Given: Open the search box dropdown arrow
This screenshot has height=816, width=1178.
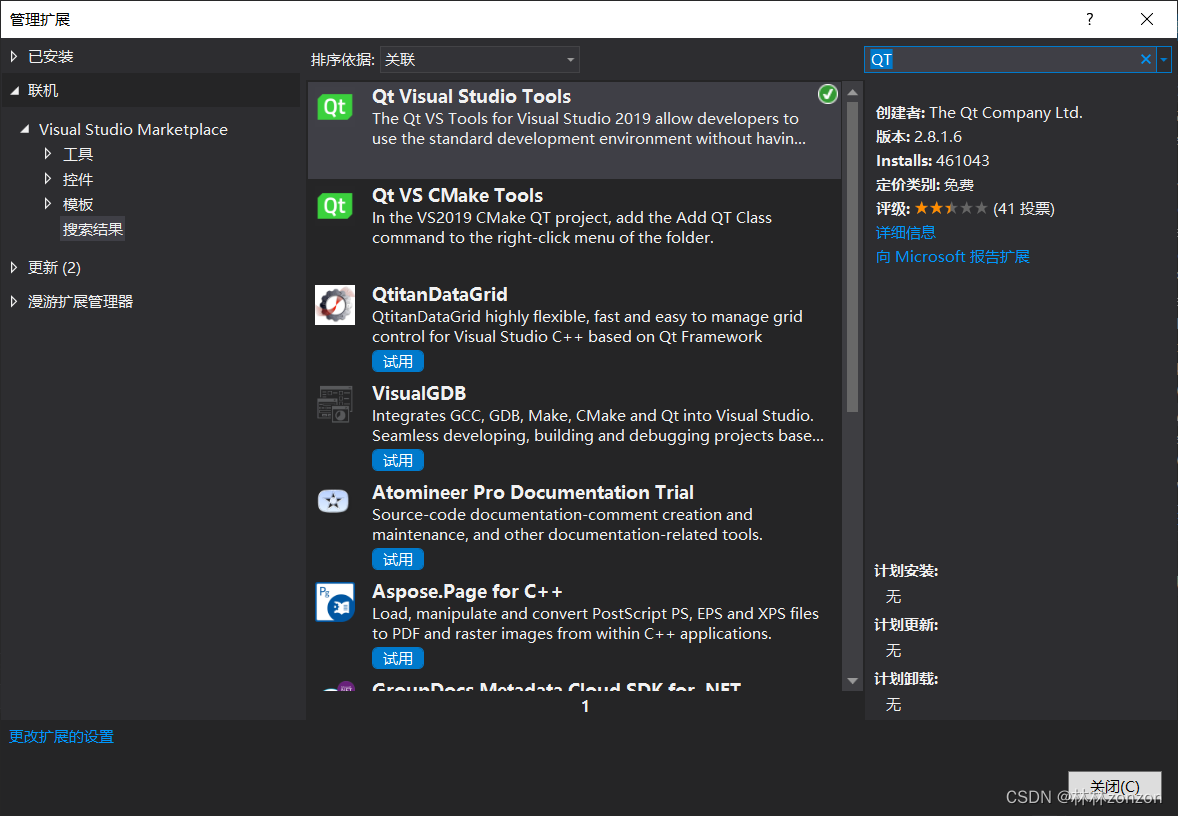Looking at the screenshot, I should pyautogui.click(x=1164, y=59).
